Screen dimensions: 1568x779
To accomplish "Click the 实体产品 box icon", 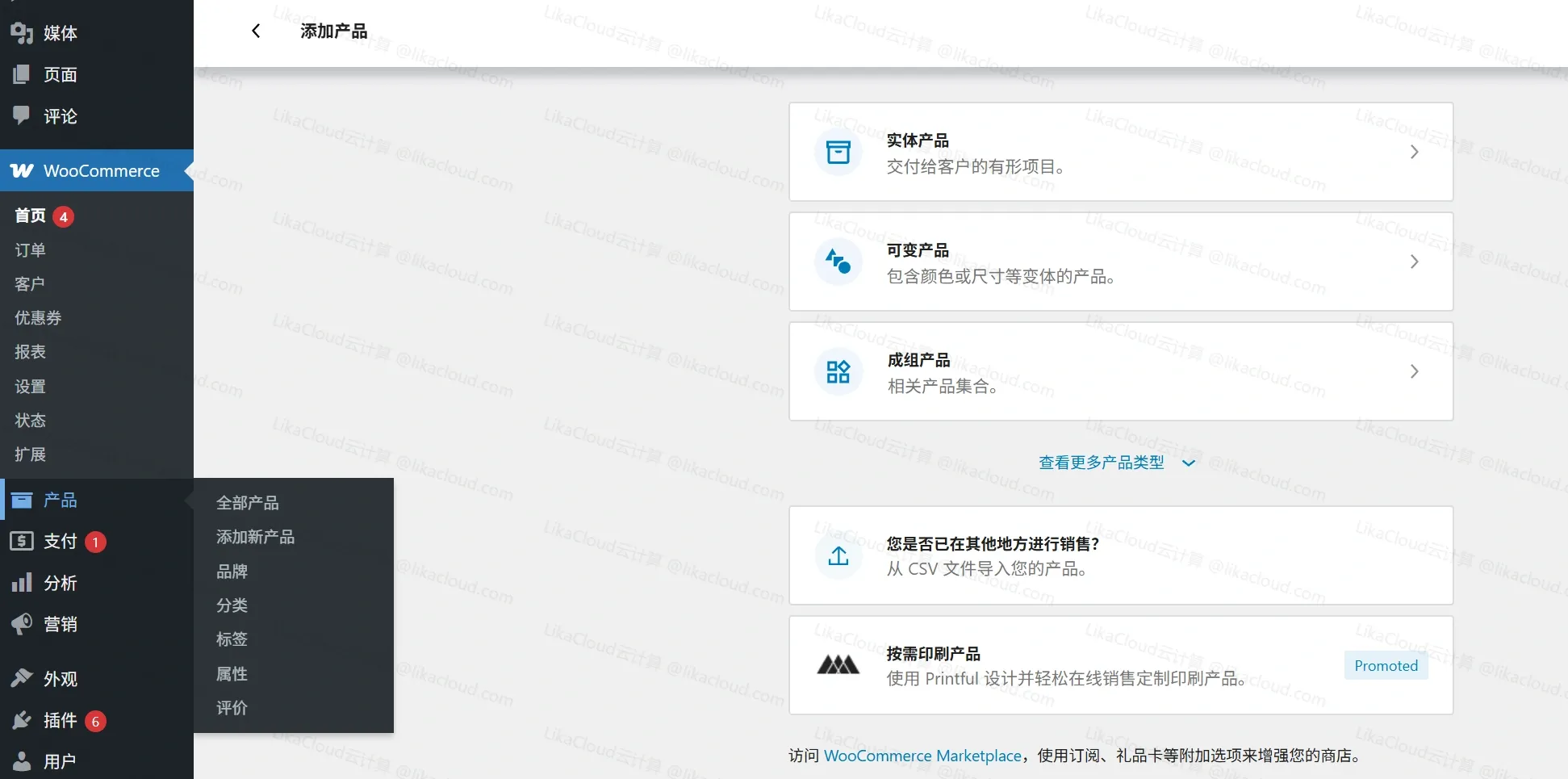I will coord(838,152).
